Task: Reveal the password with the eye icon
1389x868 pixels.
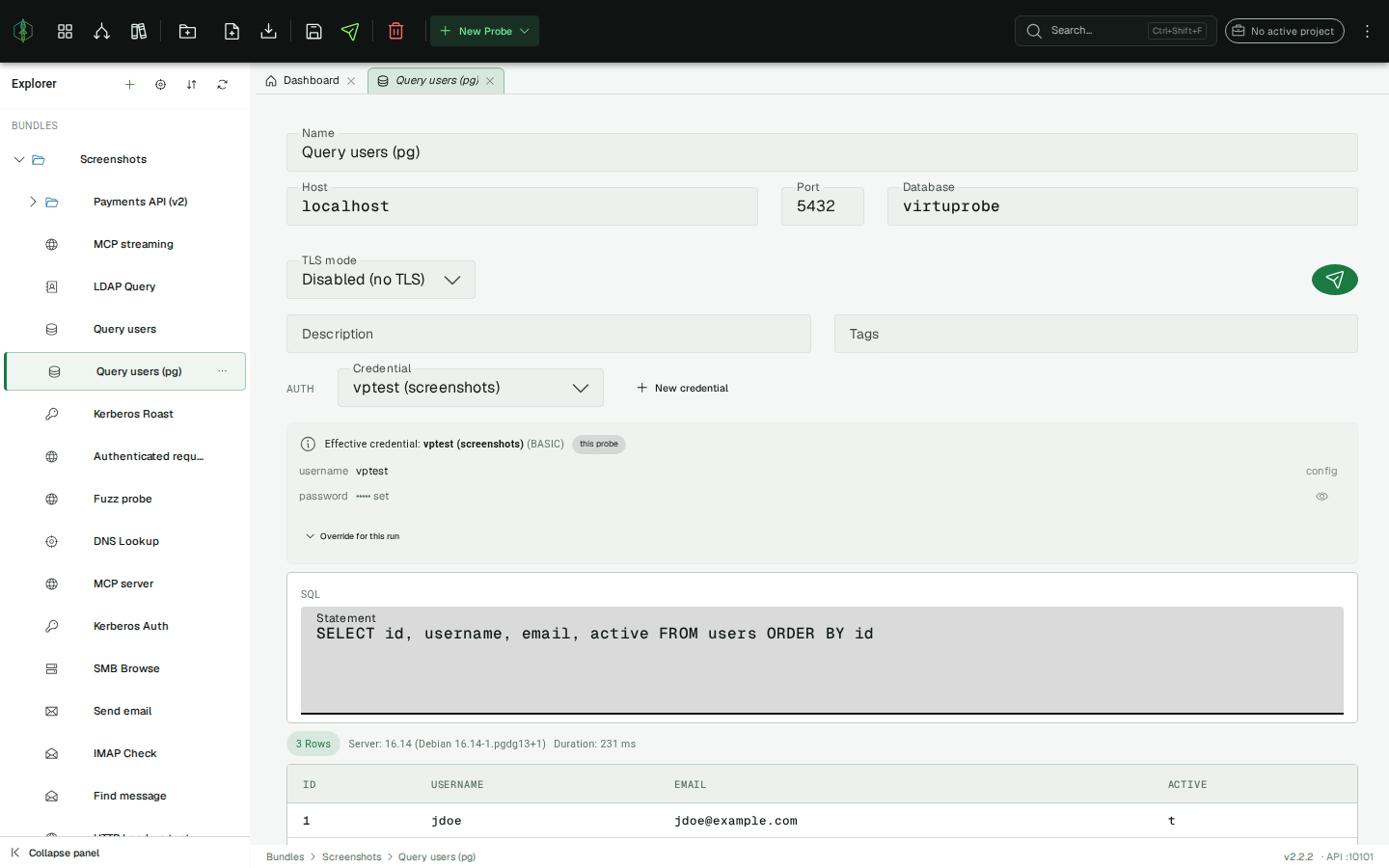Action: [x=1321, y=497]
